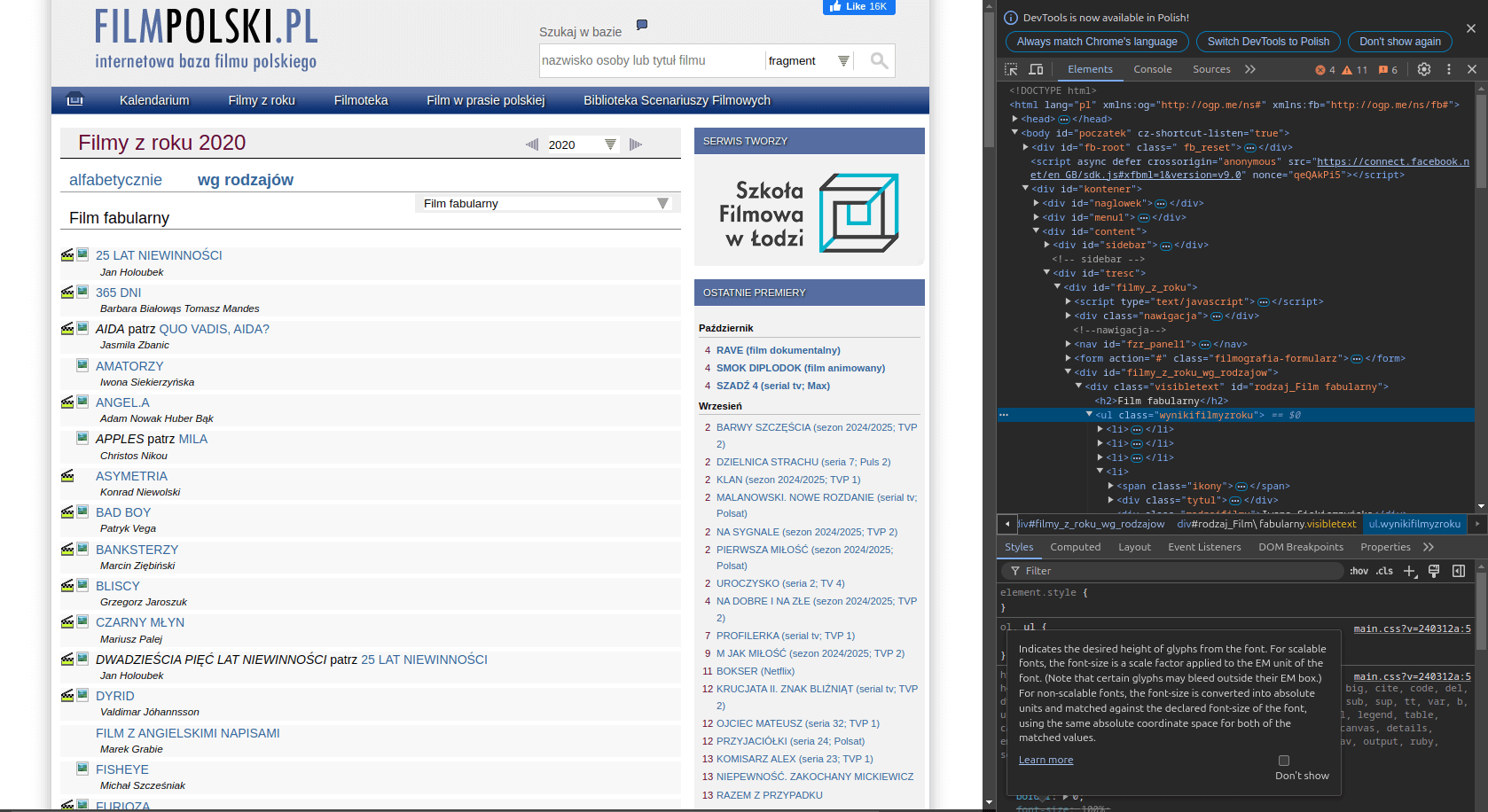Switch to the Sources tab
This screenshot has height=812, width=1488.
[1211, 69]
